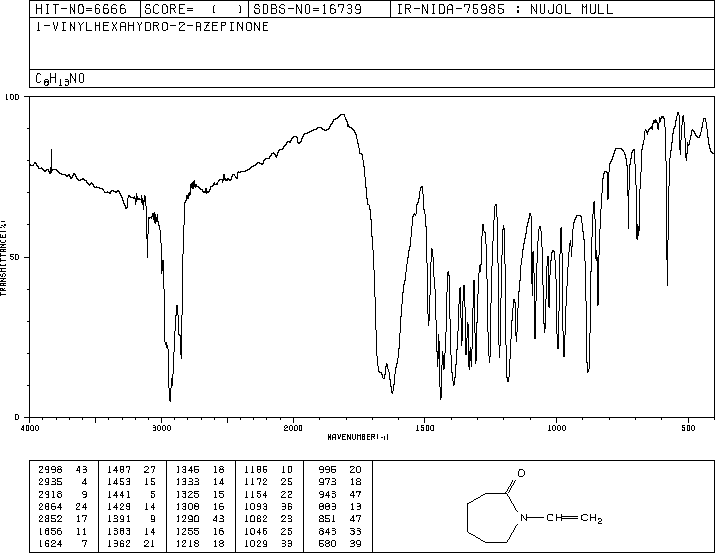Select peak table value 2998
715x553 pixels.
coord(50,470)
